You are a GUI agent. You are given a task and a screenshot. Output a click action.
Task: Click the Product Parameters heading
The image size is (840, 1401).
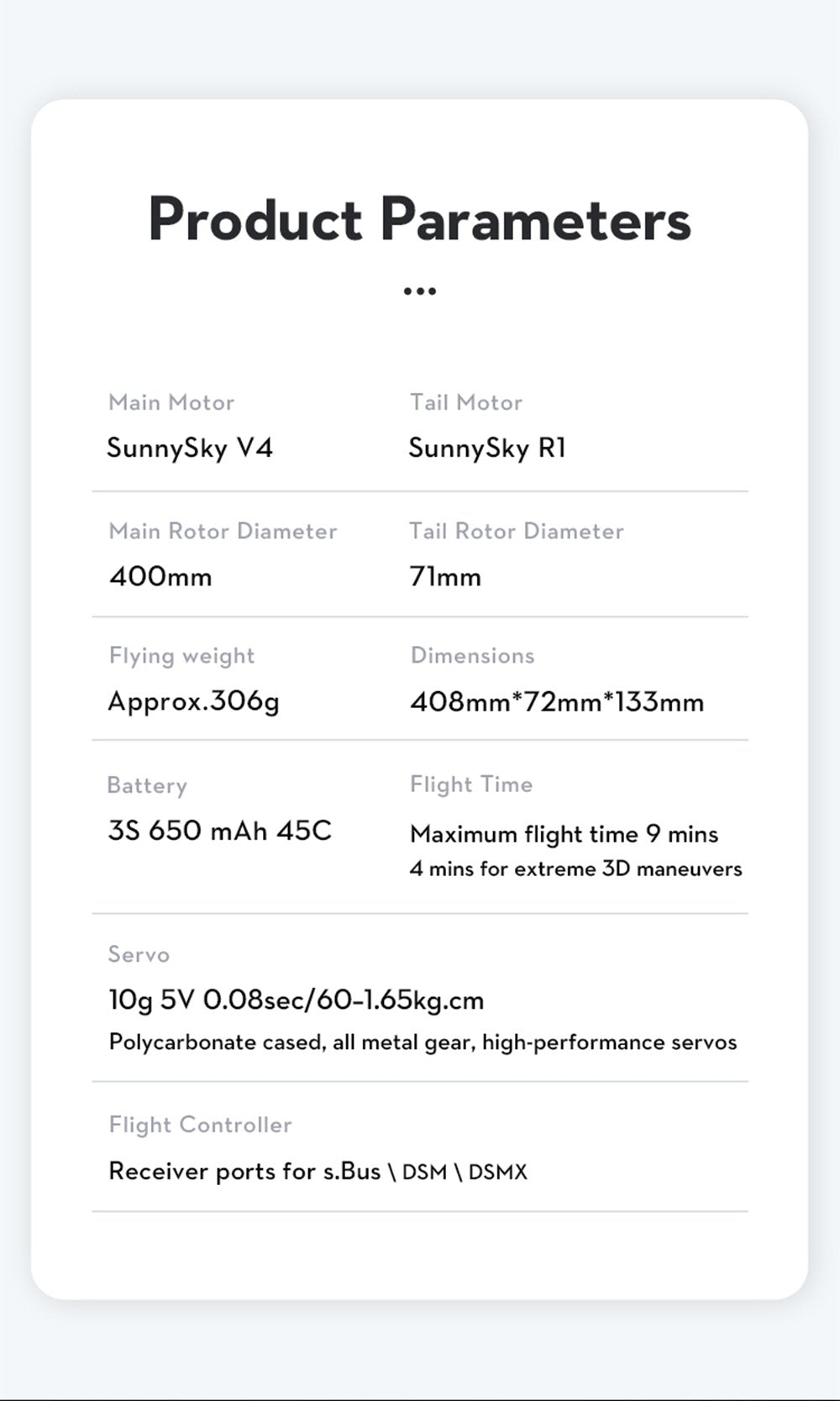[419, 219]
